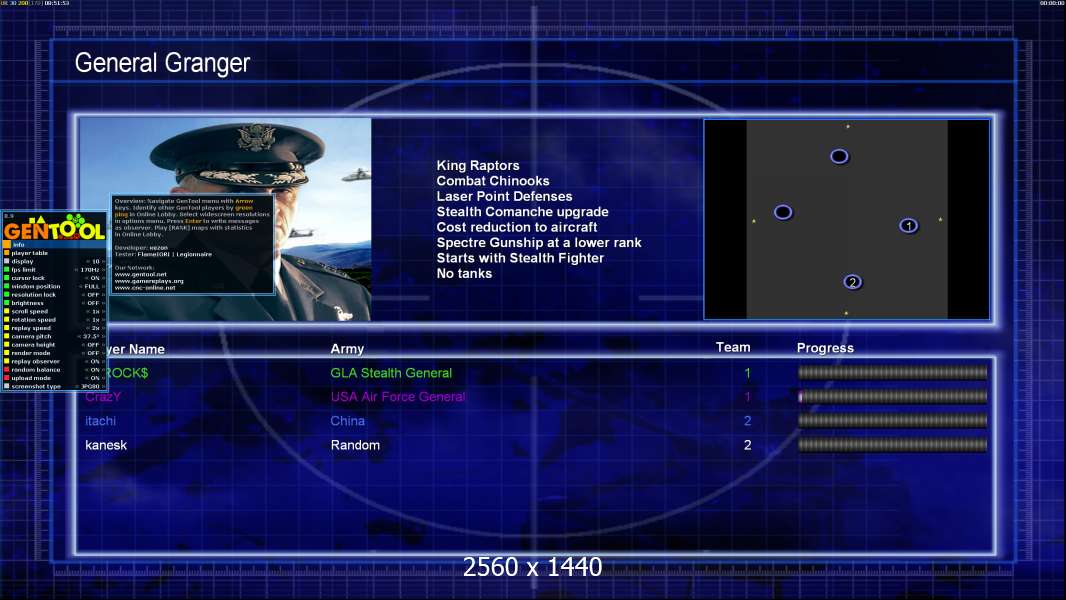Image resolution: width=1066 pixels, height=600 pixels.
Task: Select the screenshot type menu label
Action: click(x=36, y=387)
